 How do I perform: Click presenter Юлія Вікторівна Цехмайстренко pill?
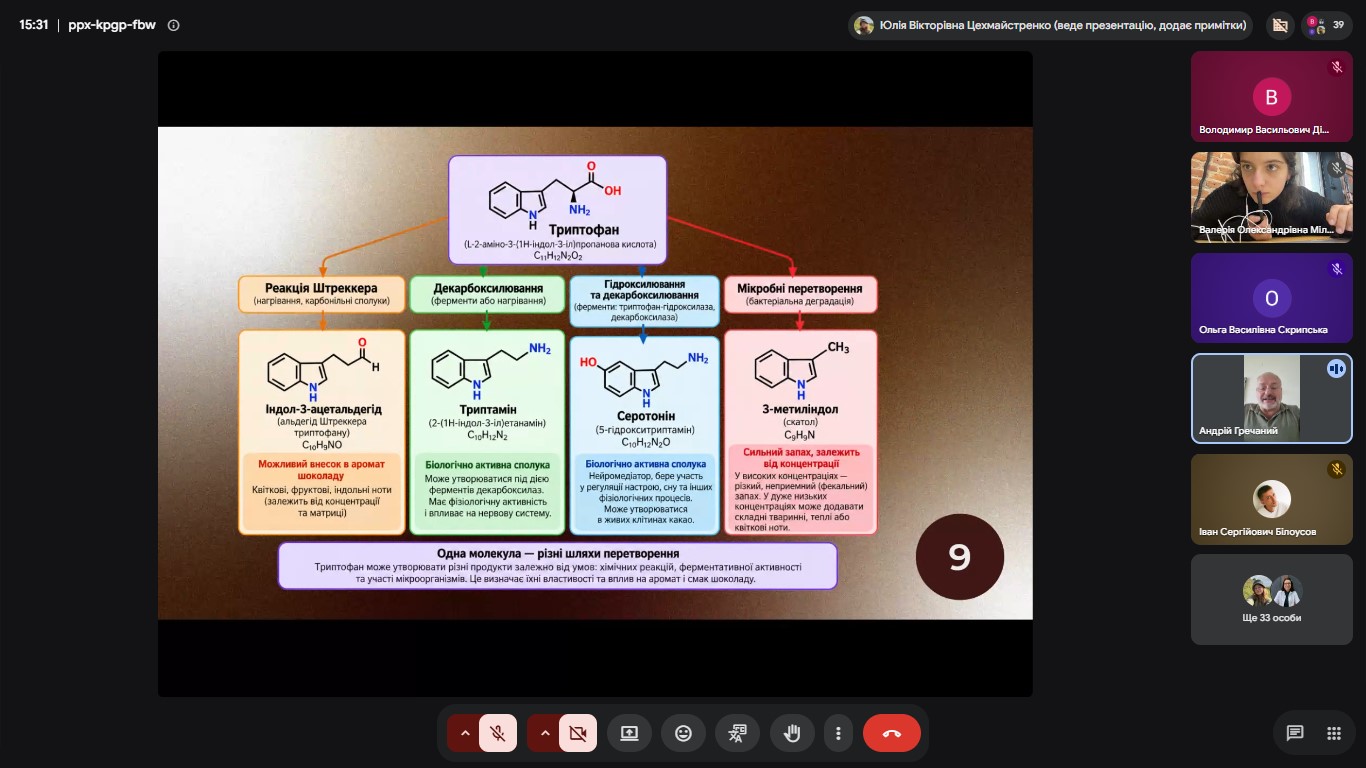[x=1050, y=25]
